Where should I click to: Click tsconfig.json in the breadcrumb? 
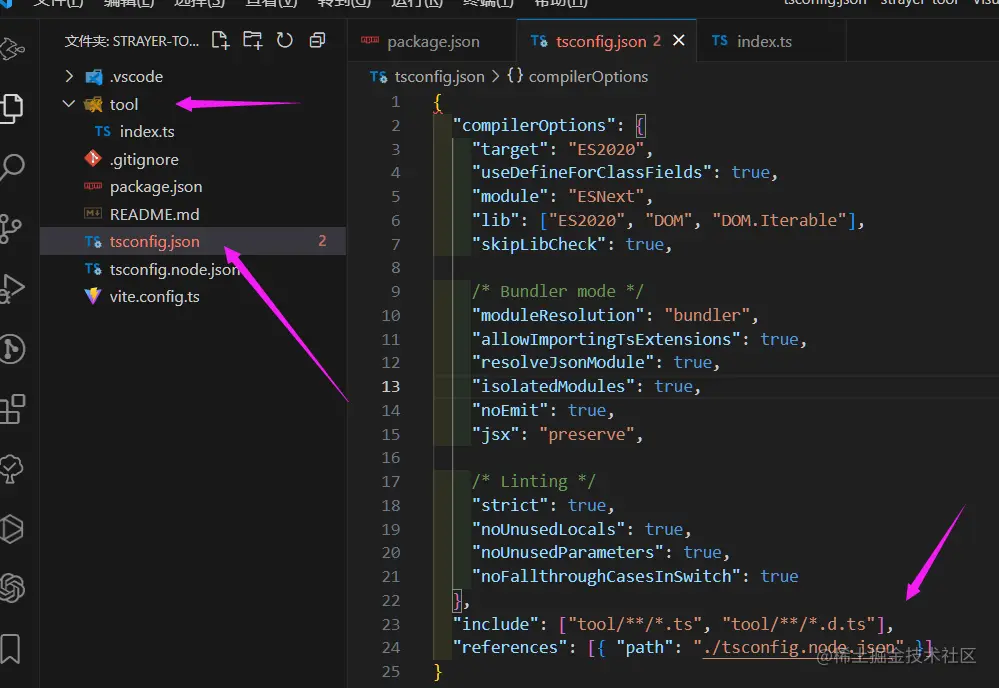click(x=439, y=76)
